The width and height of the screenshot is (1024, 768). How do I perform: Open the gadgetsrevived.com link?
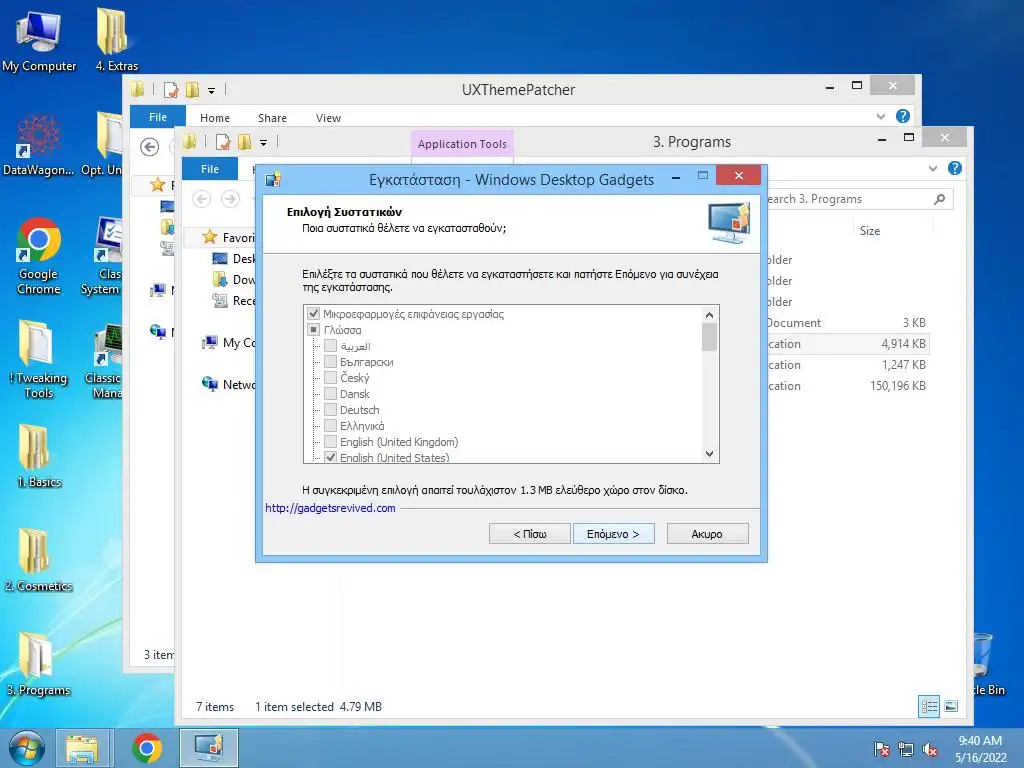(330, 508)
